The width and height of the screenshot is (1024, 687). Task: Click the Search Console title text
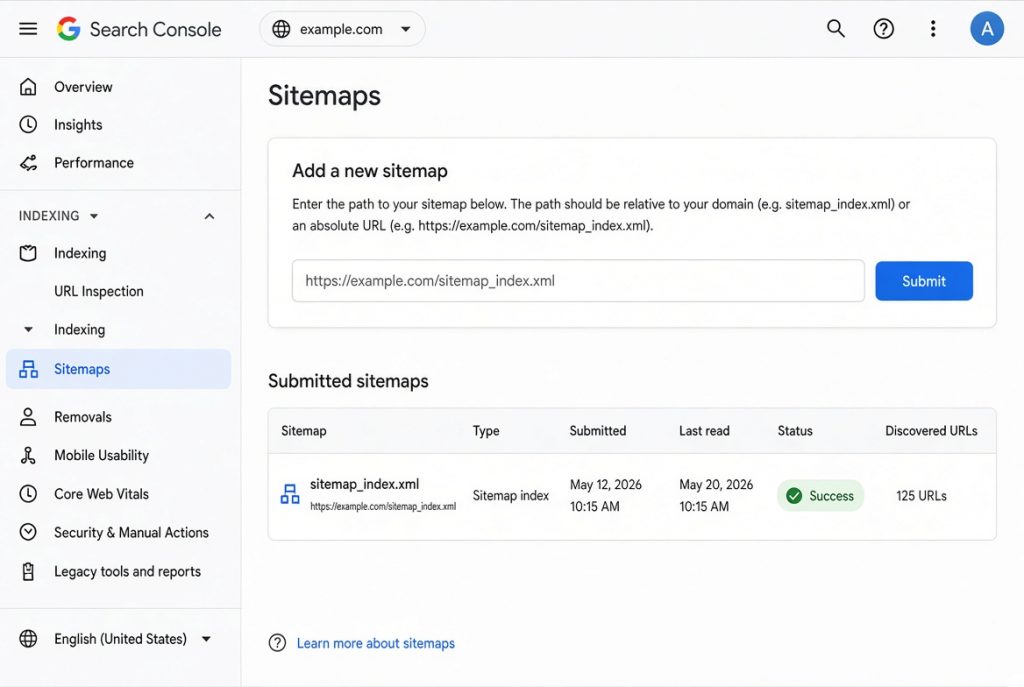coord(155,29)
